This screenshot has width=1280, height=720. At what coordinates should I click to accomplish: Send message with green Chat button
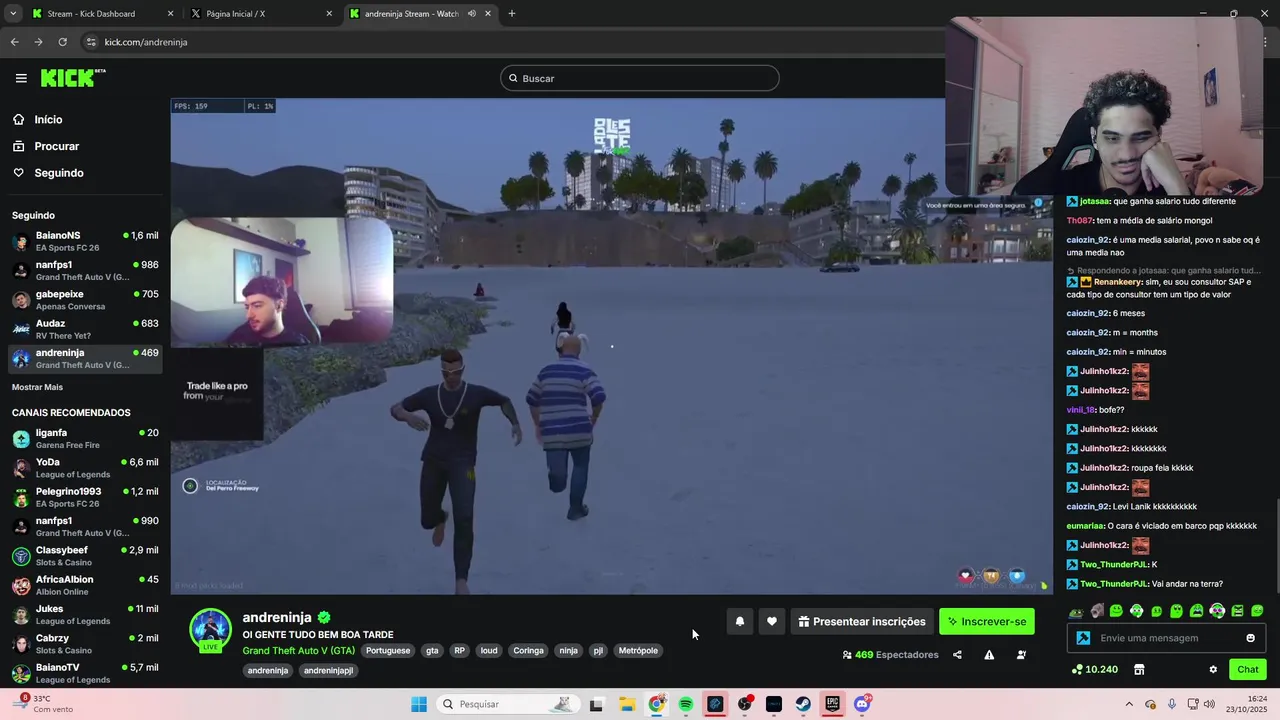click(x=1248, y=670)
